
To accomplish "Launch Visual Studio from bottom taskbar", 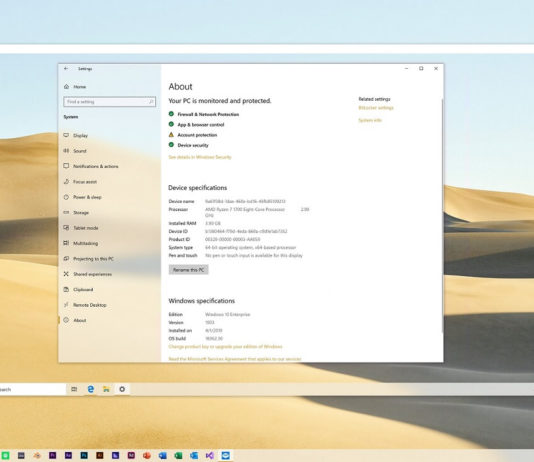I will pyautogui.click(x=210, y=455).
